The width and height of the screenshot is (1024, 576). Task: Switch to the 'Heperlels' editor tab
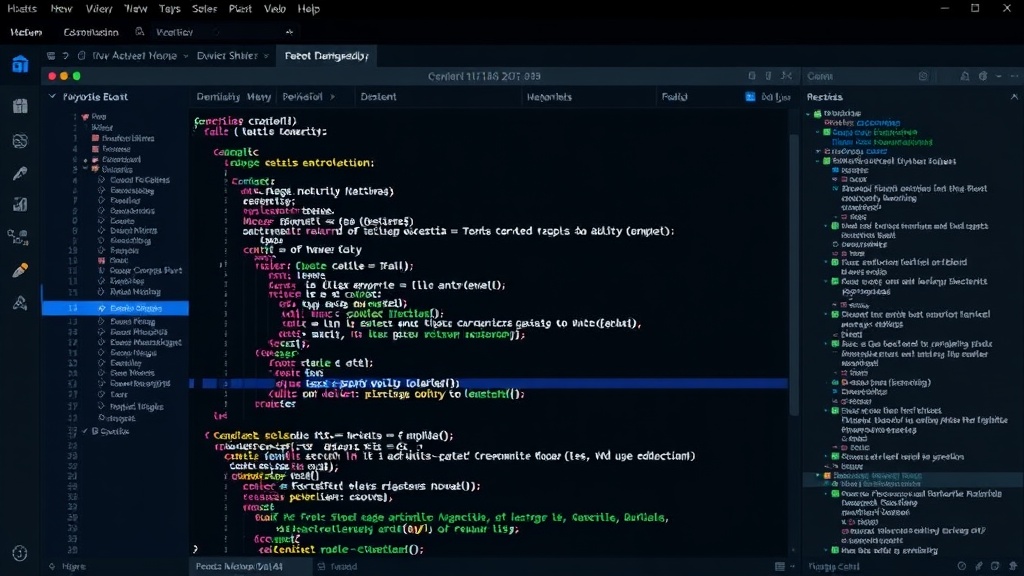(x=549, y=97)
